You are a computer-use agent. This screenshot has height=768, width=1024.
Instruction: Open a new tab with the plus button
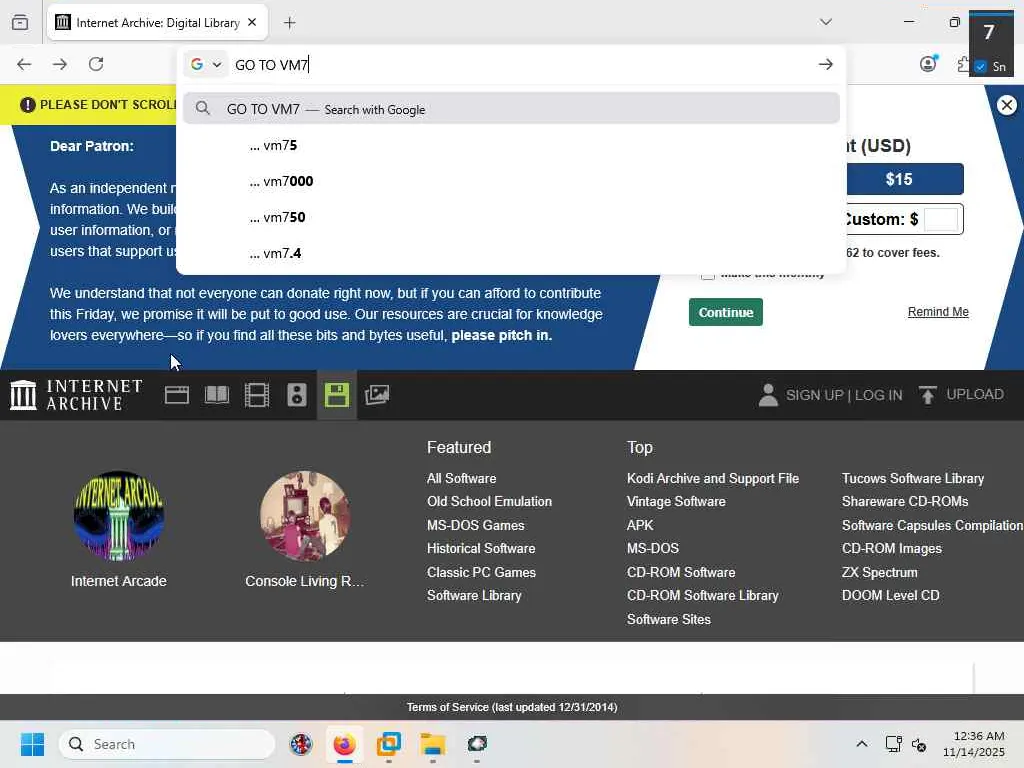click(x=289, y=23)
